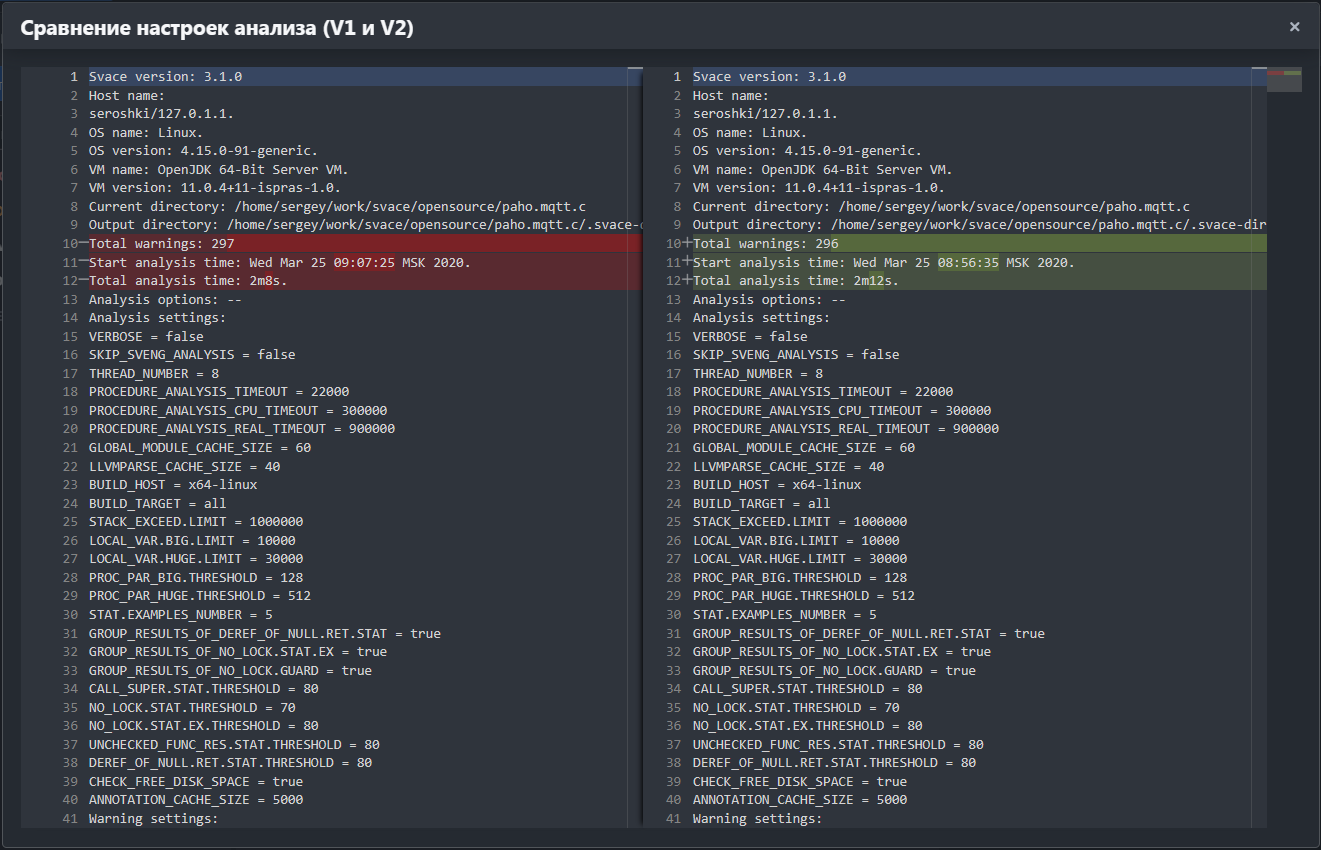Click plus marker beside 'Total analysis time: 2m12s.'
This screenshot has width=1321, height=850.
pos(688,281)
